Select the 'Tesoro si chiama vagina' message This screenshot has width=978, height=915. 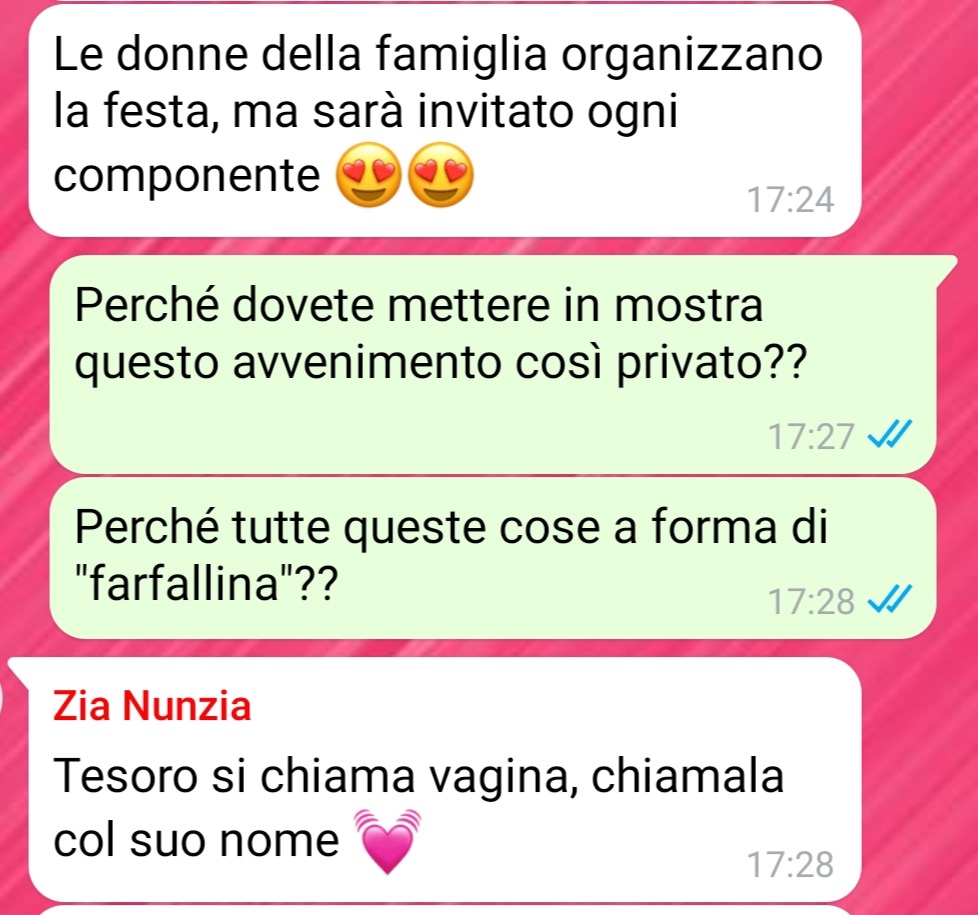click(445, 780)
